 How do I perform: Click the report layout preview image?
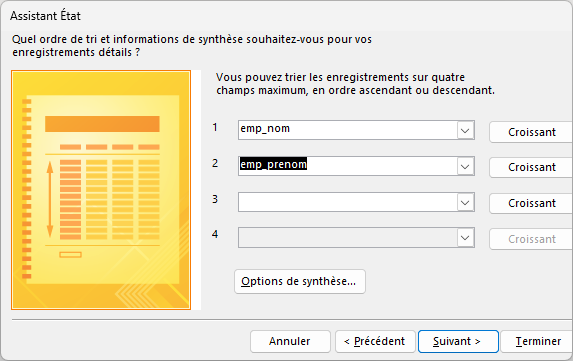tap(101, 190)
